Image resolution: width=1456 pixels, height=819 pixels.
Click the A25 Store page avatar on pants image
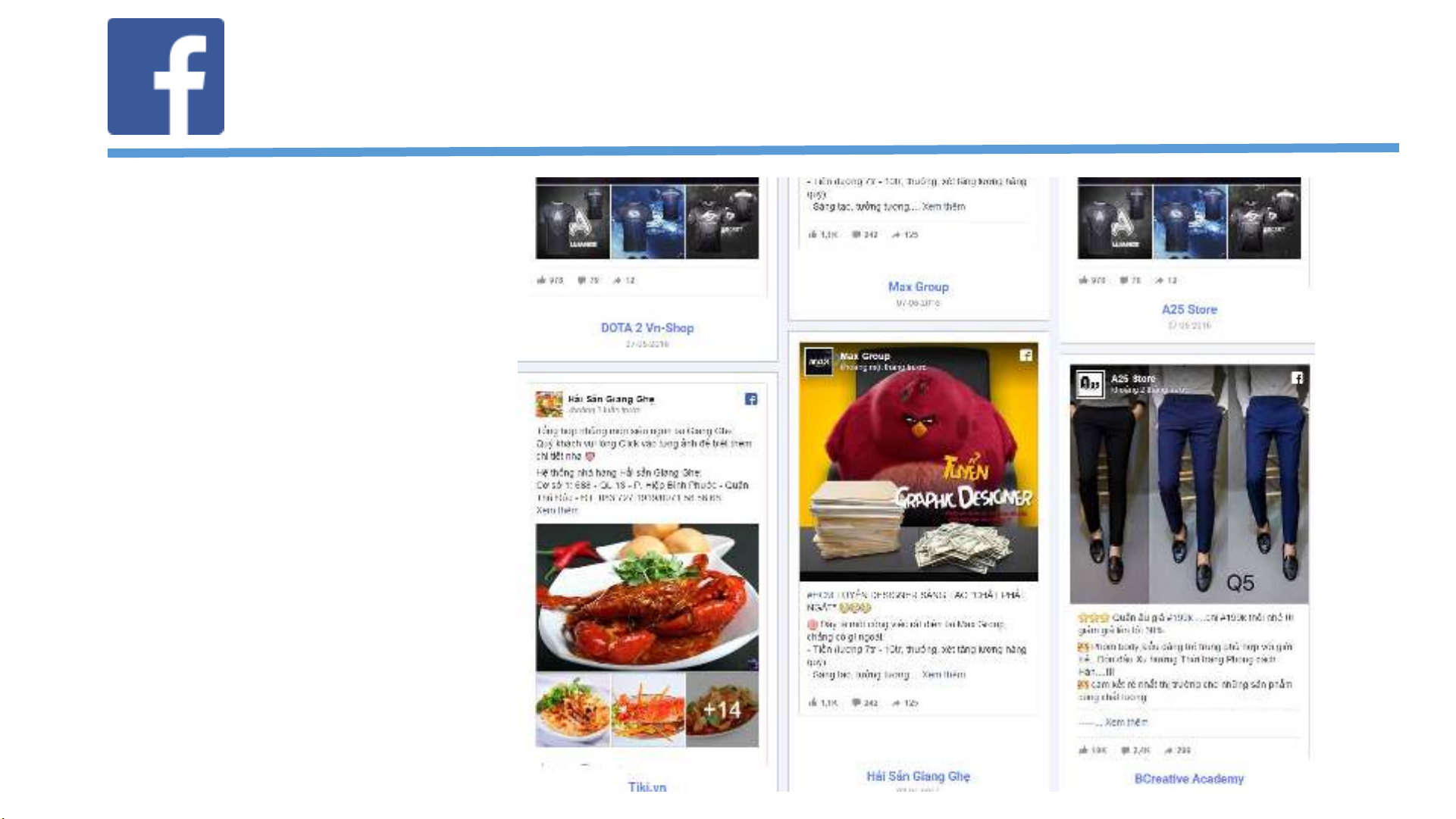point(1090,383)
